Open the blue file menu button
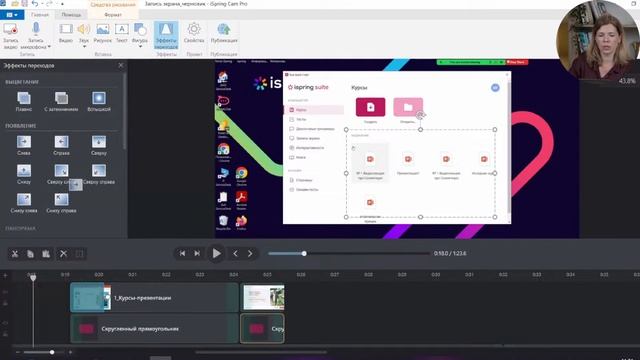Image resolution: width=640 pixels, height=360 pixels. (x=12, y=15)
